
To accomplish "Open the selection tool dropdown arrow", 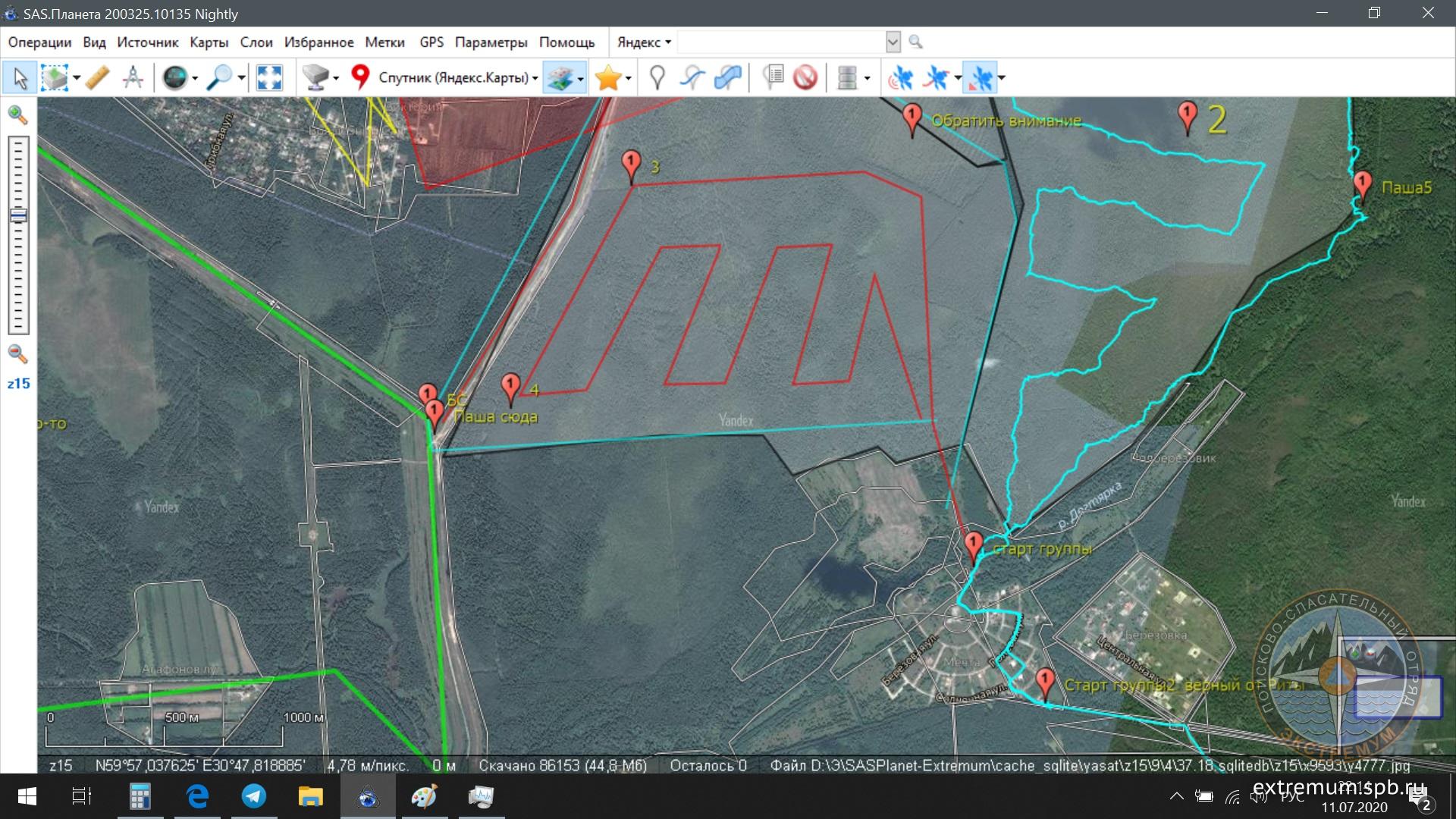I will click(77, 78).
